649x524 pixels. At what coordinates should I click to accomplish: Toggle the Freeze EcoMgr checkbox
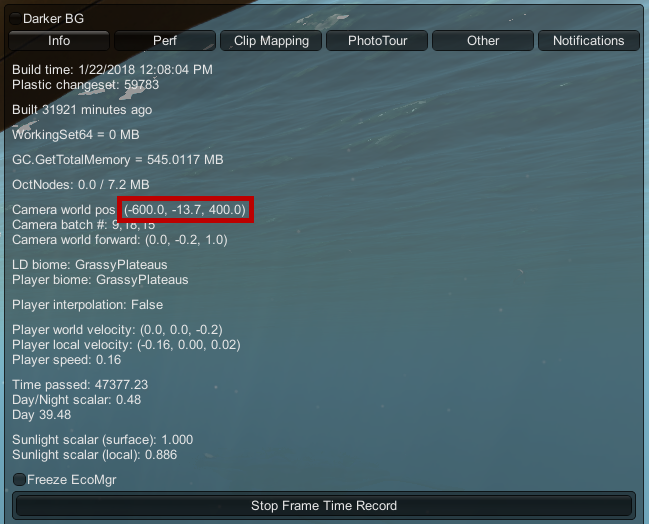coord(19,480)
